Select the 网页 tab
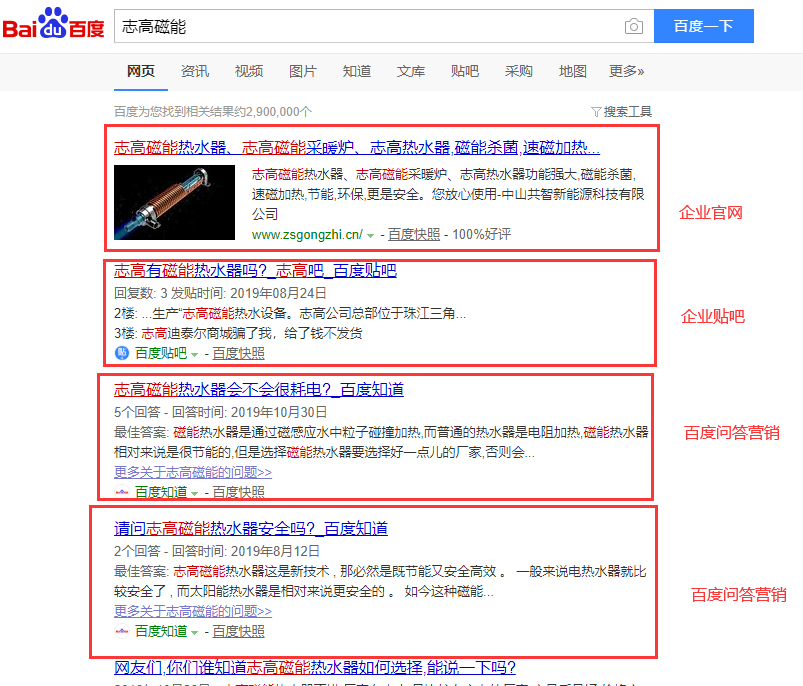The width and height of the screenshot is (803, 686). click(x=141, y=71)
